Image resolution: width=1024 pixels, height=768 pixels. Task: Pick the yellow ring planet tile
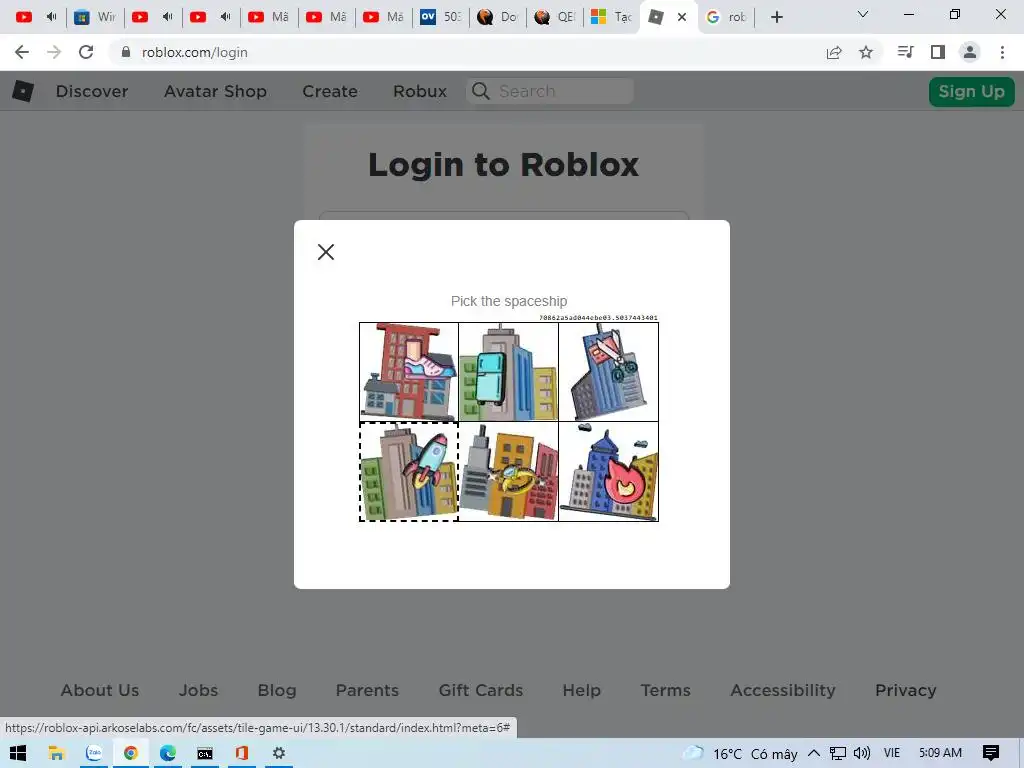coord(509,472)
